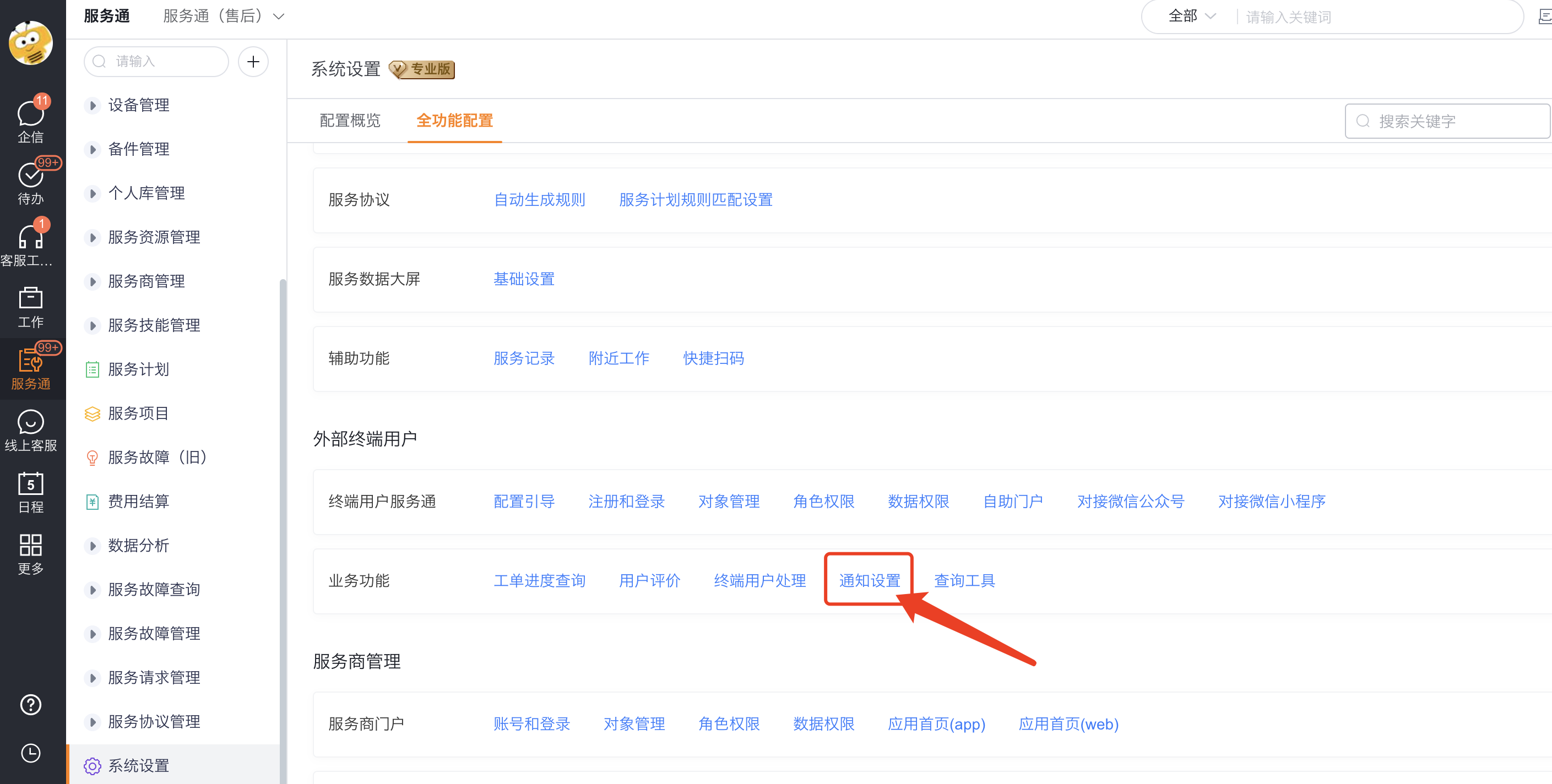The width and height of the screenshot is (1552, 784).
Task: Click the history clock icon
Action: 30,753
